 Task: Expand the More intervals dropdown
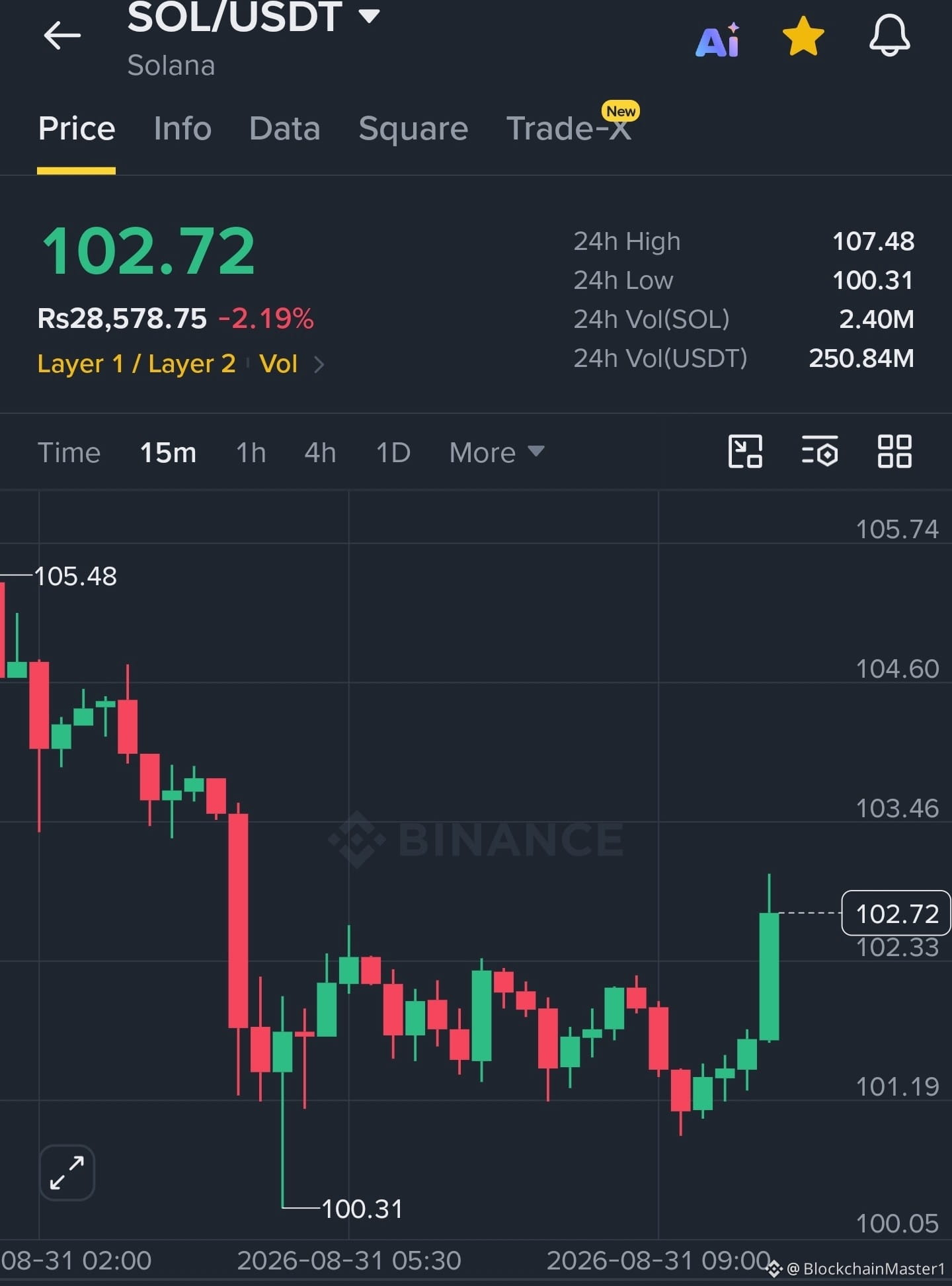(x=496, y=453)
